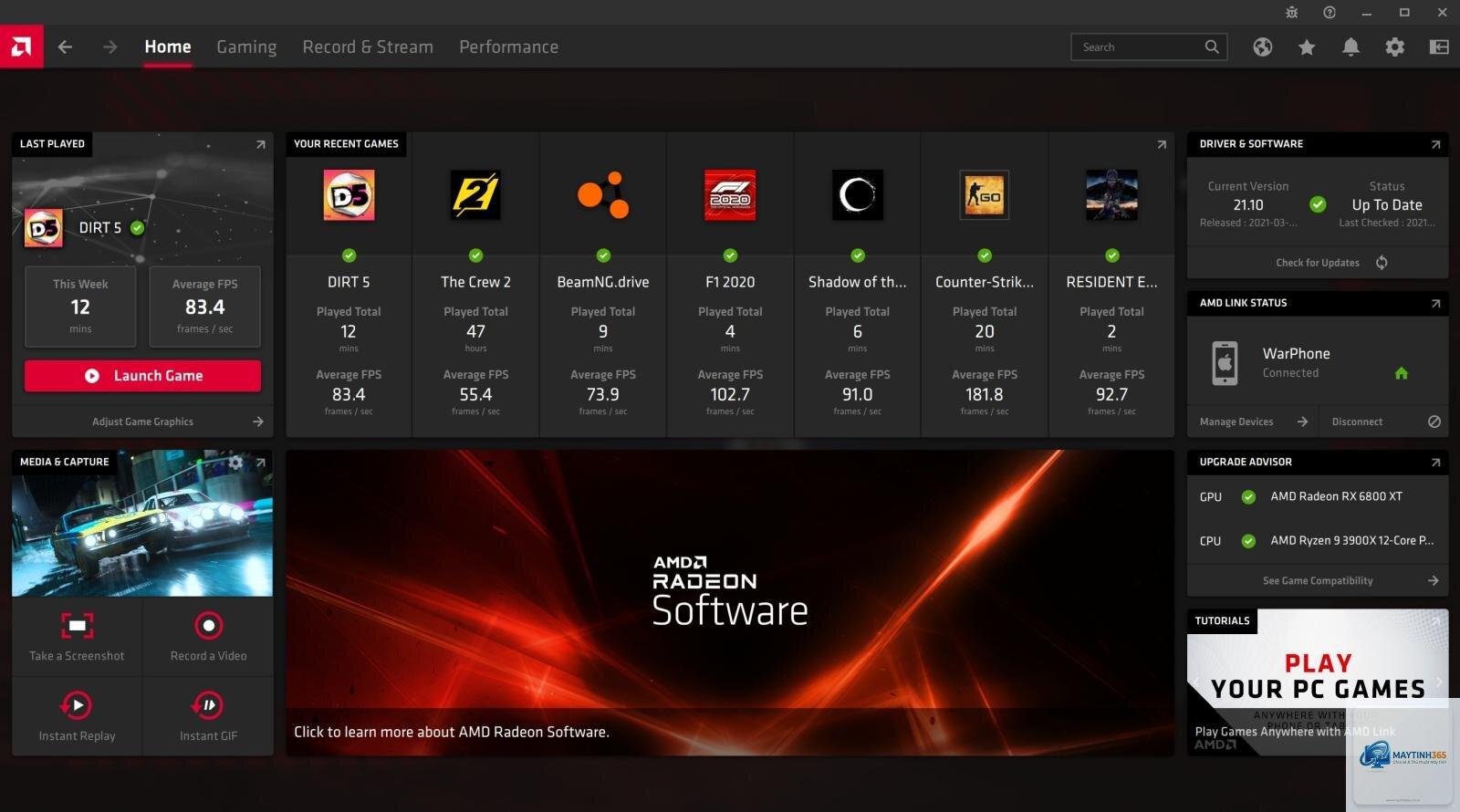Viewport: 1460px width, 812px height.
Task: Click Check for Updates
Action: pyautogui.click(x=1318, y=263)
